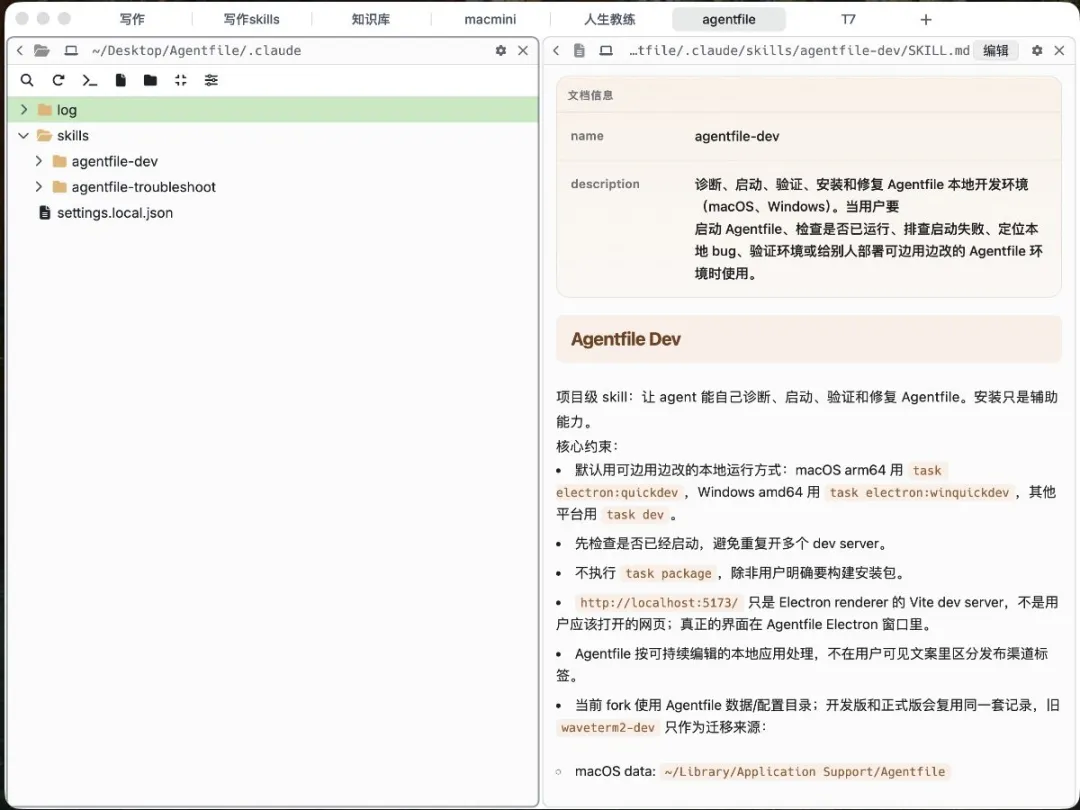The image size is (1080, 810).
Task: Select agentfile-dev folder name
Action: coord(115,161)
